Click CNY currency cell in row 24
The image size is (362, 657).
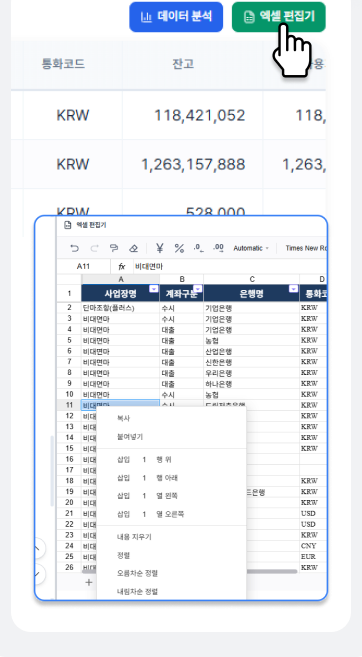pos(313,546)
